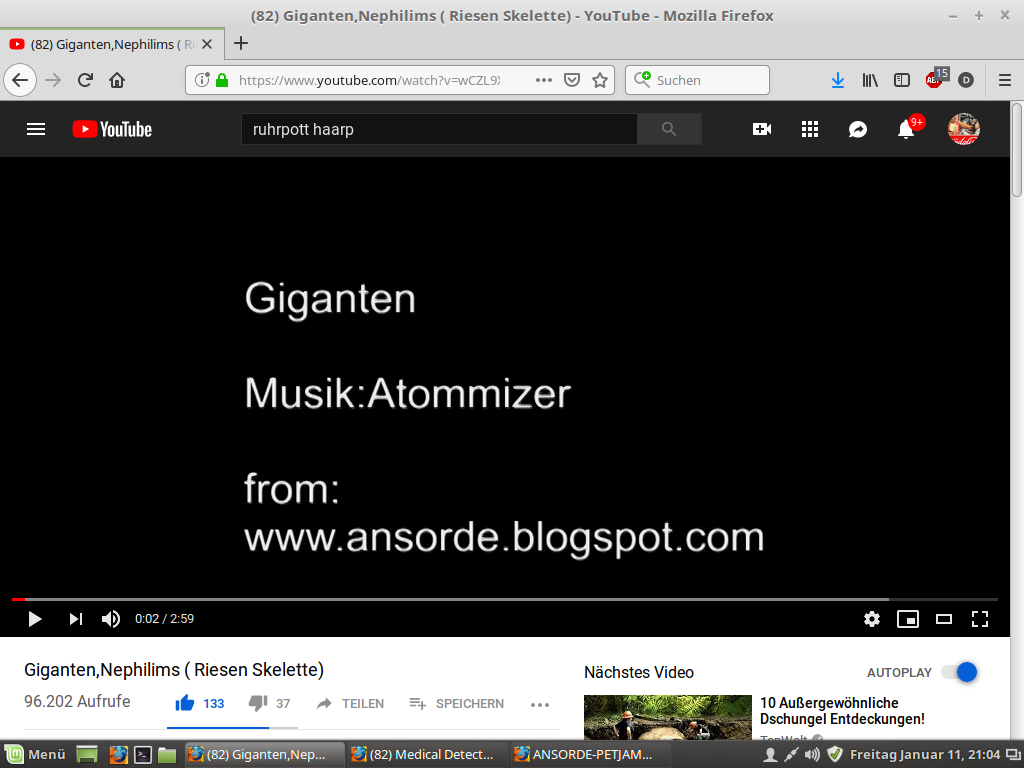Open the Firefox Library icon
Image resolution: width=1024 pixels, height=768 pixels.
[869, 80]
